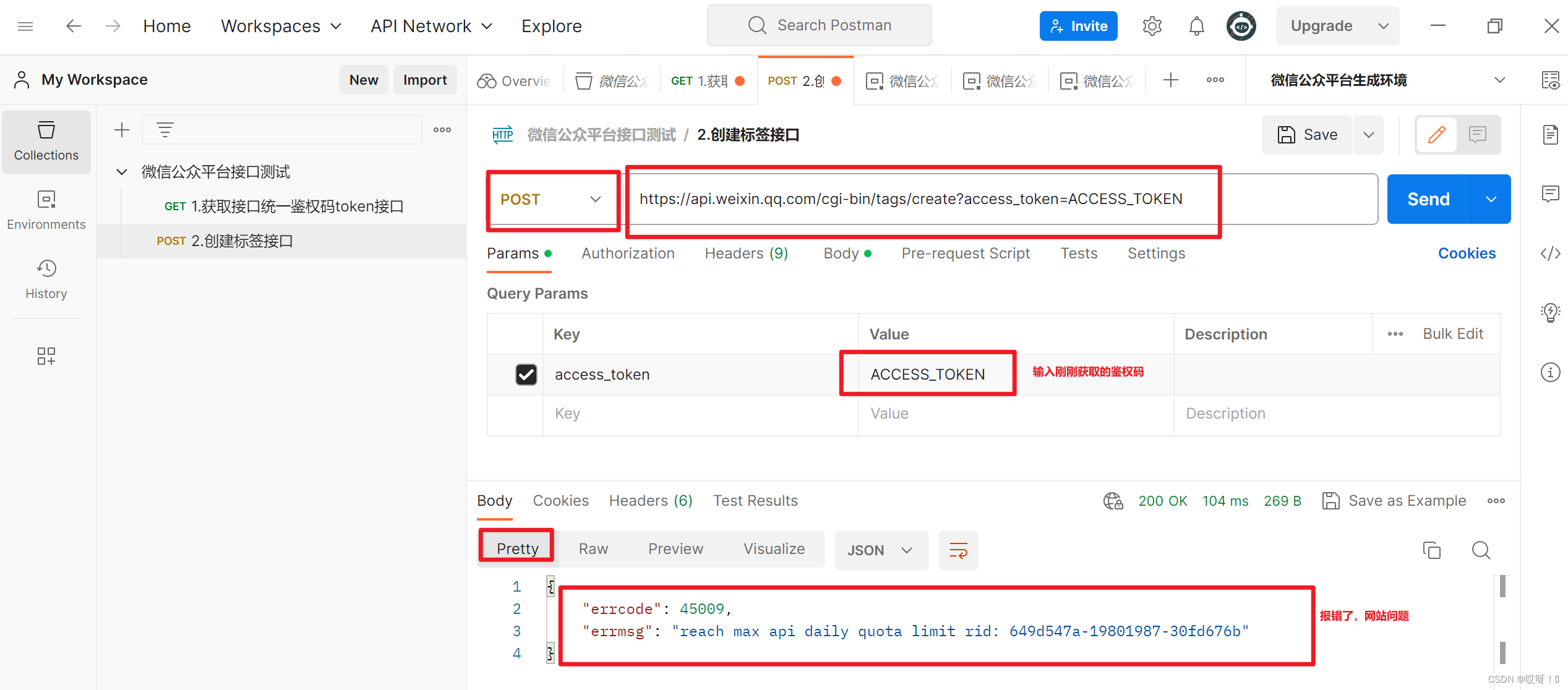Image resolution: width=1568 pixels, height=690 pixels.
Task: Switch to build mode pencil icon
Action: [x=1437, y=134]
